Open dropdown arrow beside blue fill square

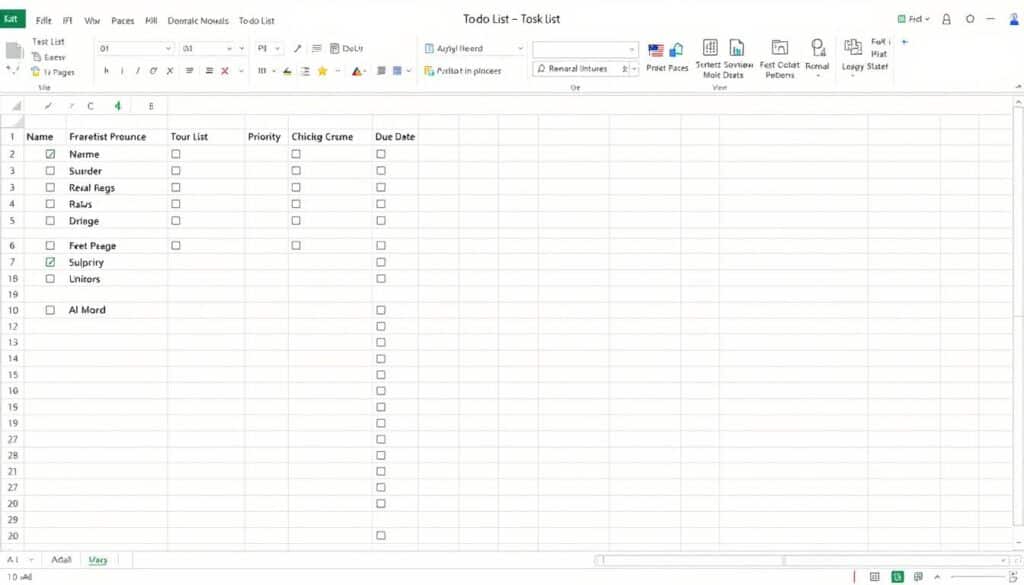point(409,71)
